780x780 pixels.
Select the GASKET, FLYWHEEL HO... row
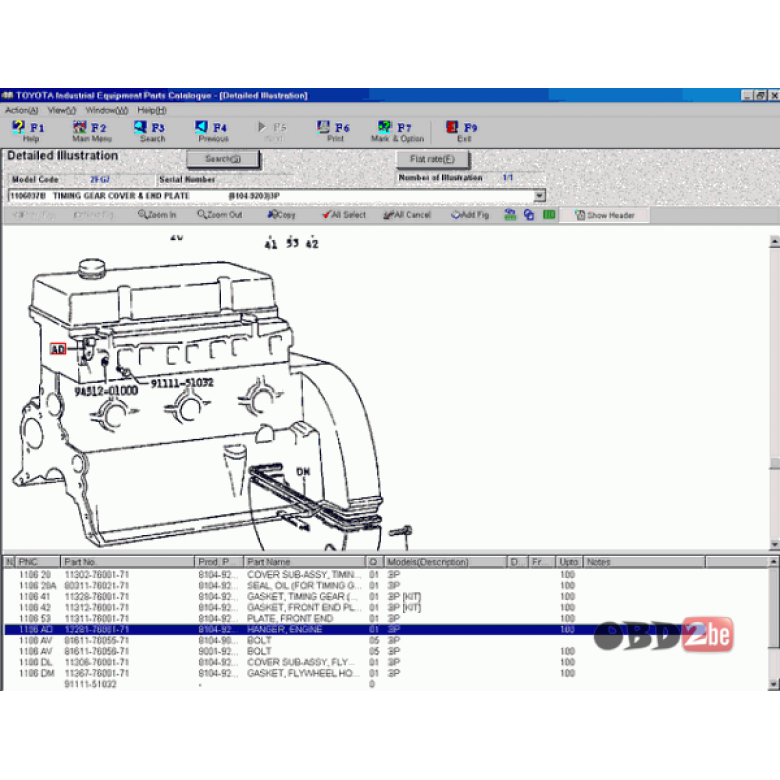pos(386,673)
